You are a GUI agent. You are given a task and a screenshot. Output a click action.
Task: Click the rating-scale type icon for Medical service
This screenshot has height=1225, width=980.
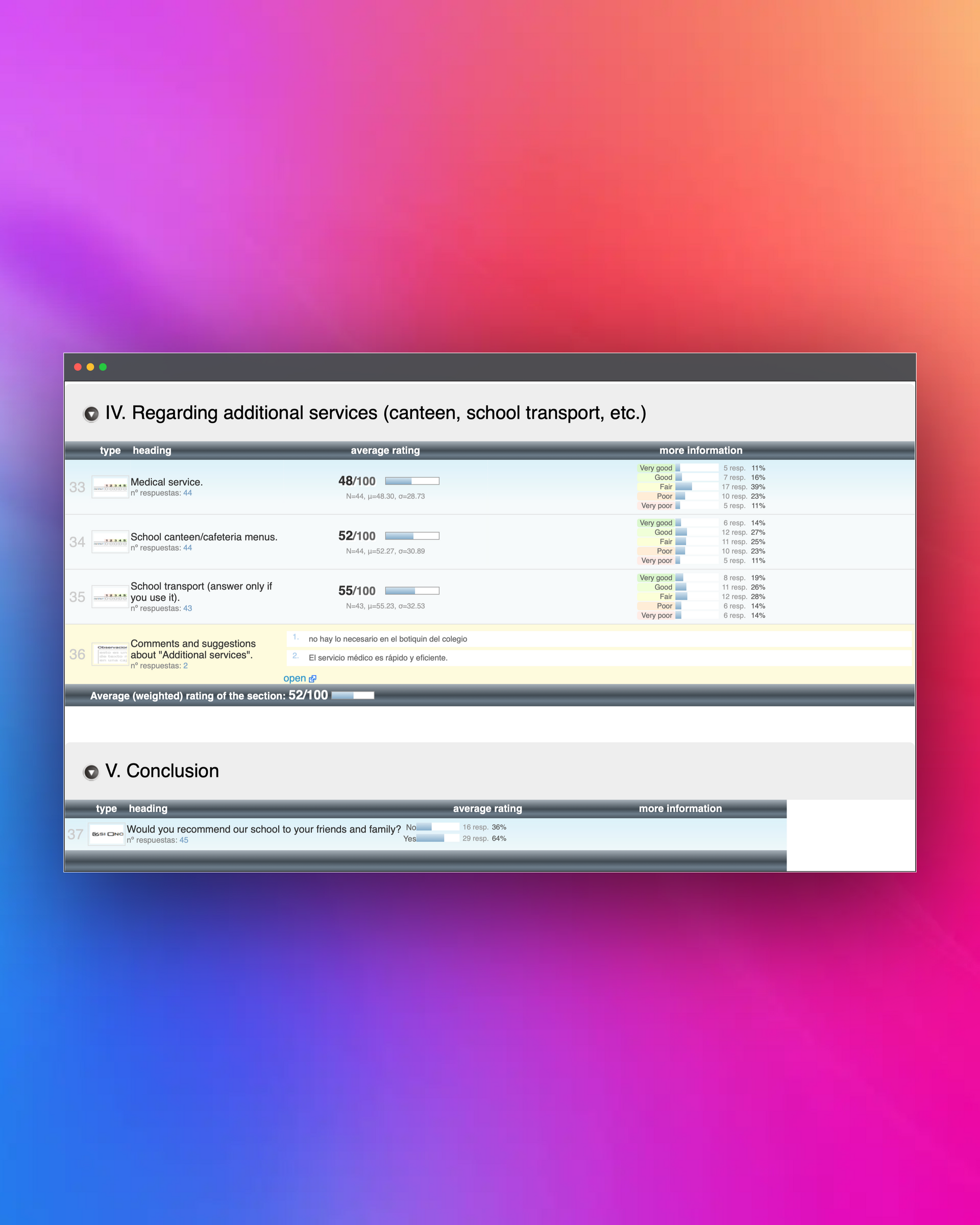click(110, 487)
